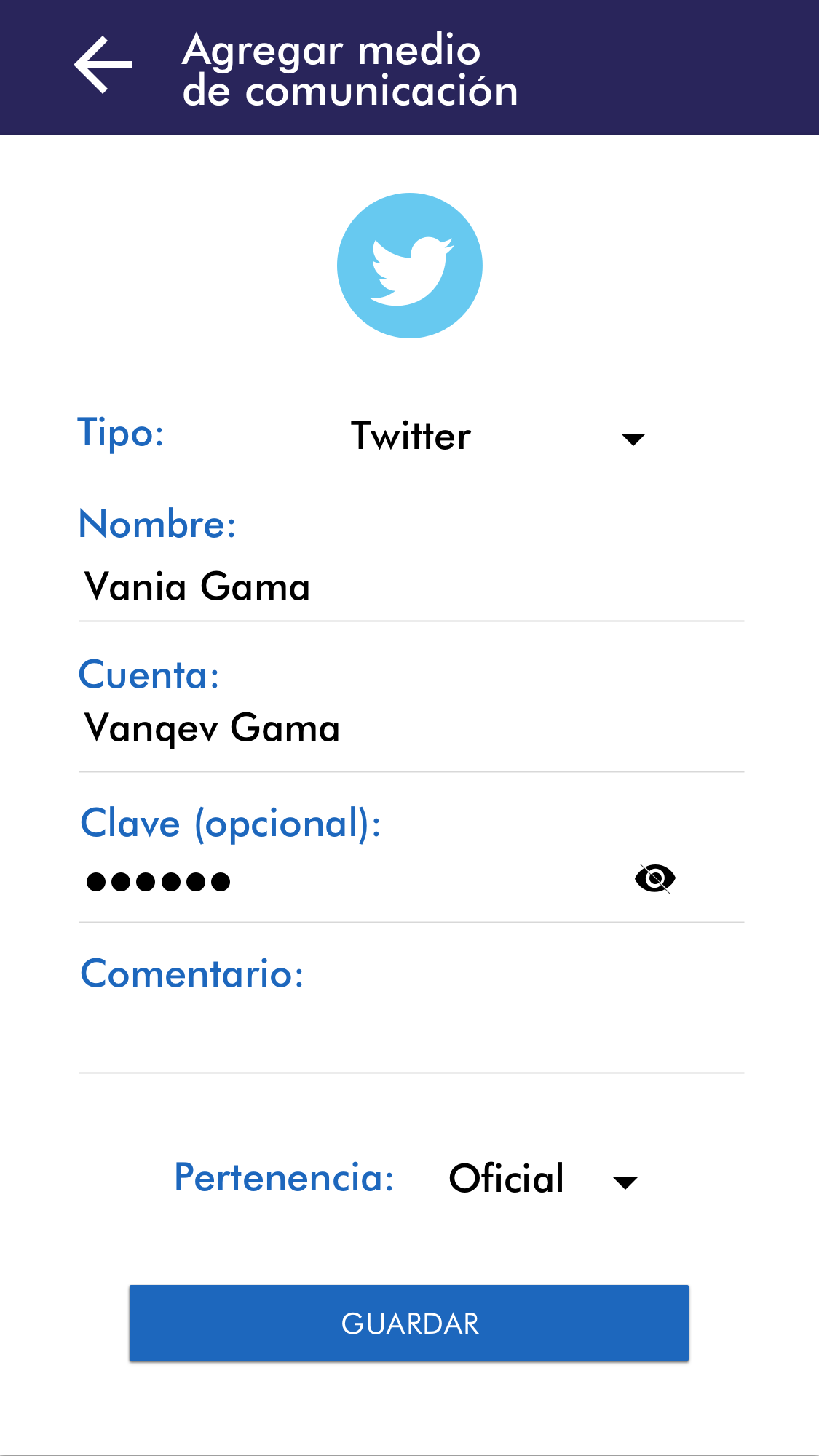
Task: Click the Agregar medio de comunicación title
Action: coord(349,70)
